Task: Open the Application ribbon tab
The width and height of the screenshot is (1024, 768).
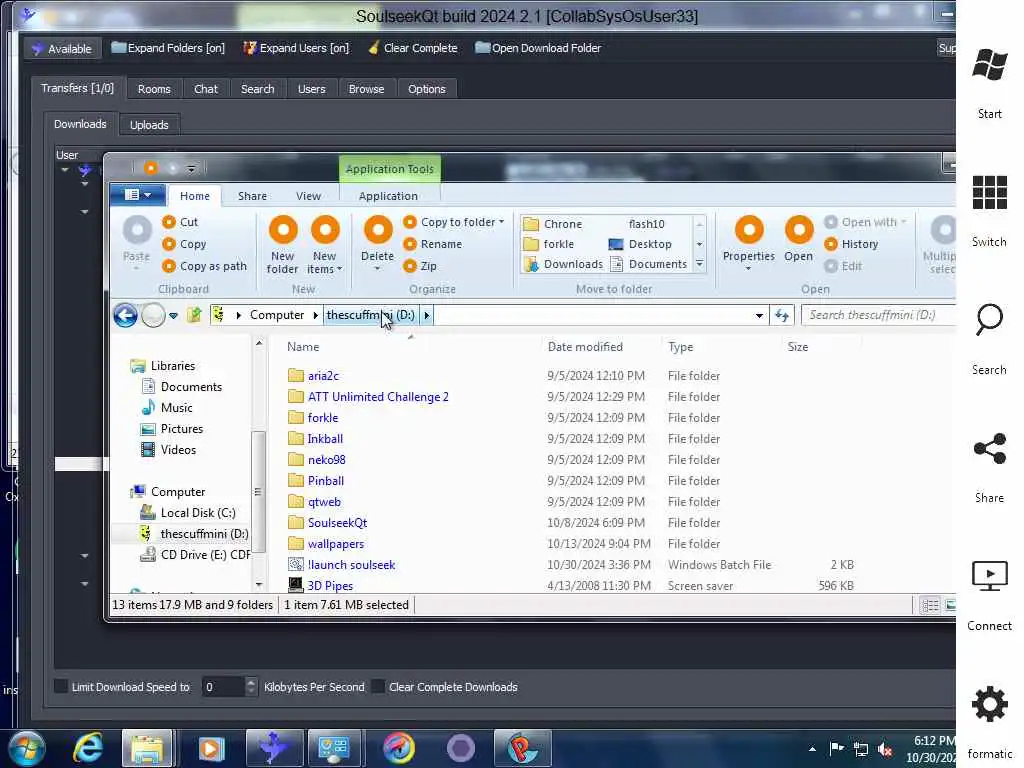Action: click(x=388, y=196)
